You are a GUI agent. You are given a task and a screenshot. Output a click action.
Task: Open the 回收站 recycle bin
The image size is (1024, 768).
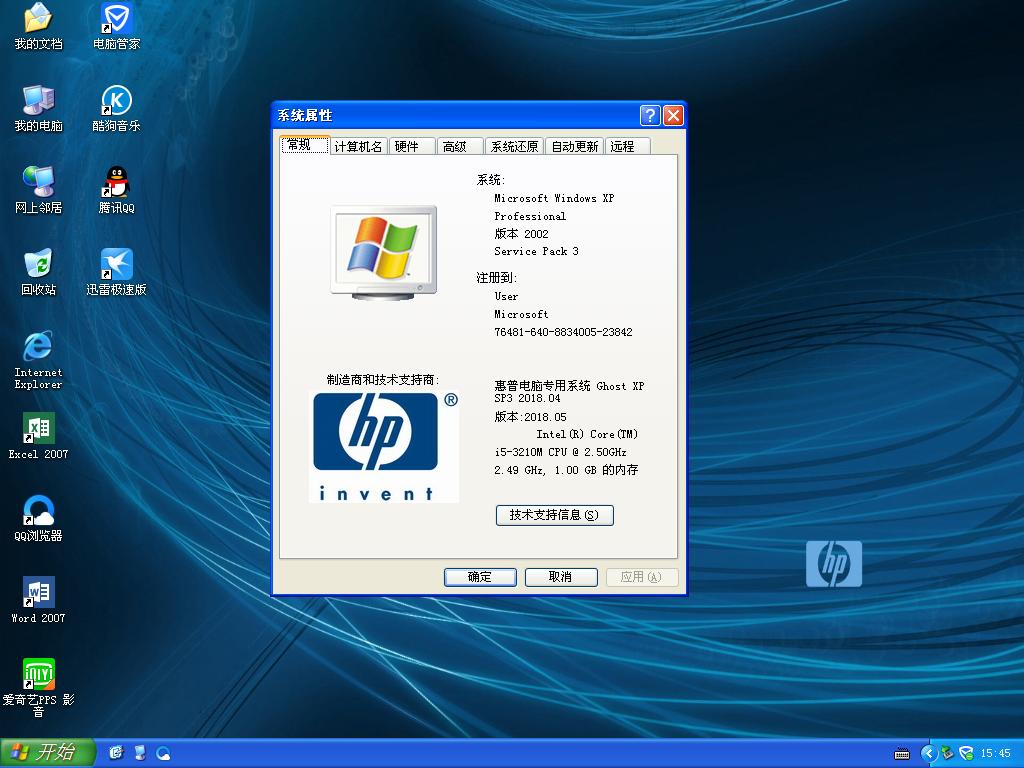click(x=37, y=265)
